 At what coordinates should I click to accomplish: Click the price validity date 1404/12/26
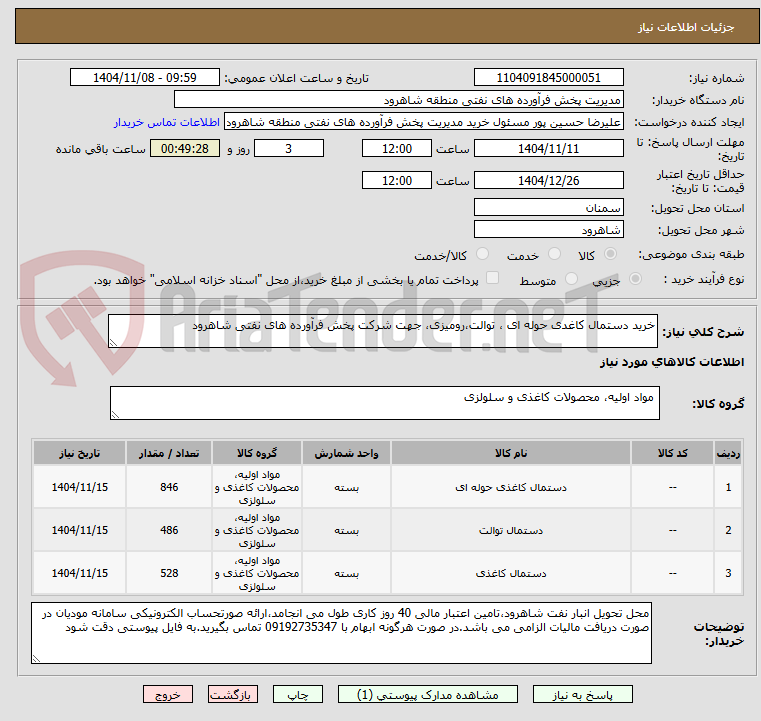(548, 180)
